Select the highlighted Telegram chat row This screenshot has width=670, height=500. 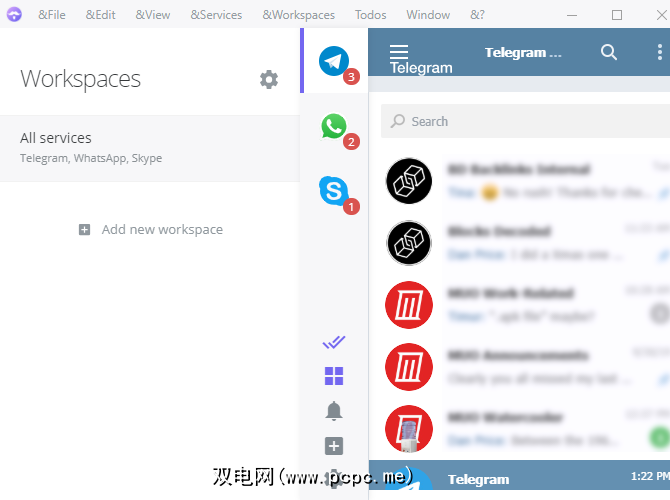point(519,475)
